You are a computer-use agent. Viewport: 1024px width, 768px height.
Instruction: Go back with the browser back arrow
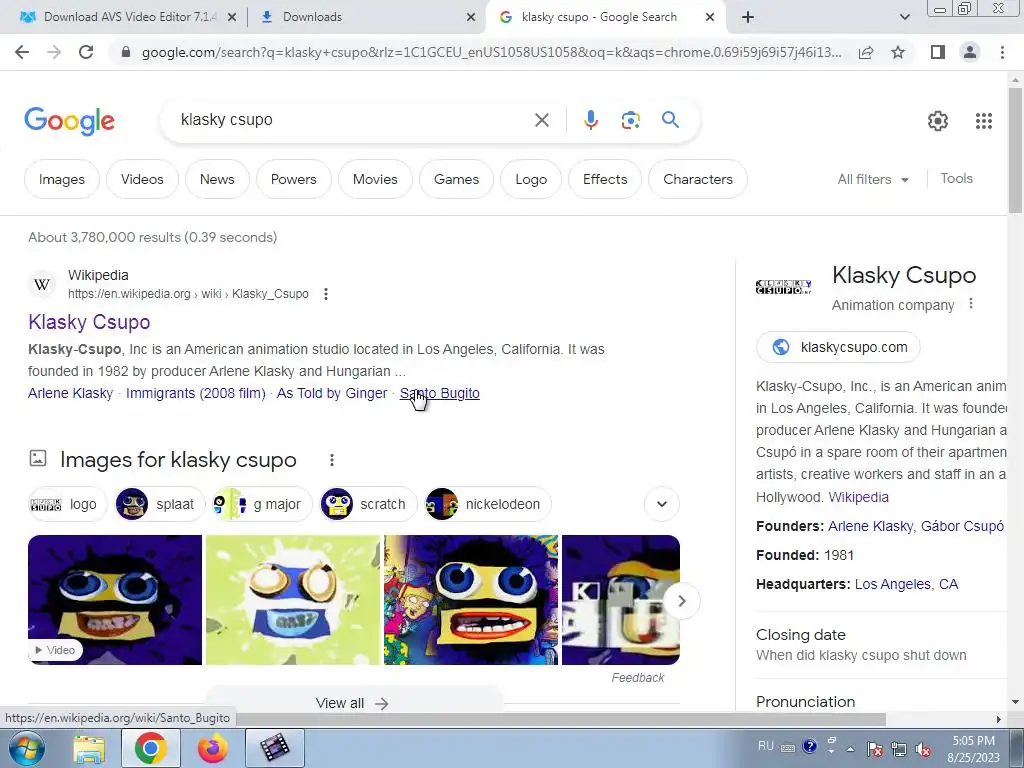click(x=22, y=52)
